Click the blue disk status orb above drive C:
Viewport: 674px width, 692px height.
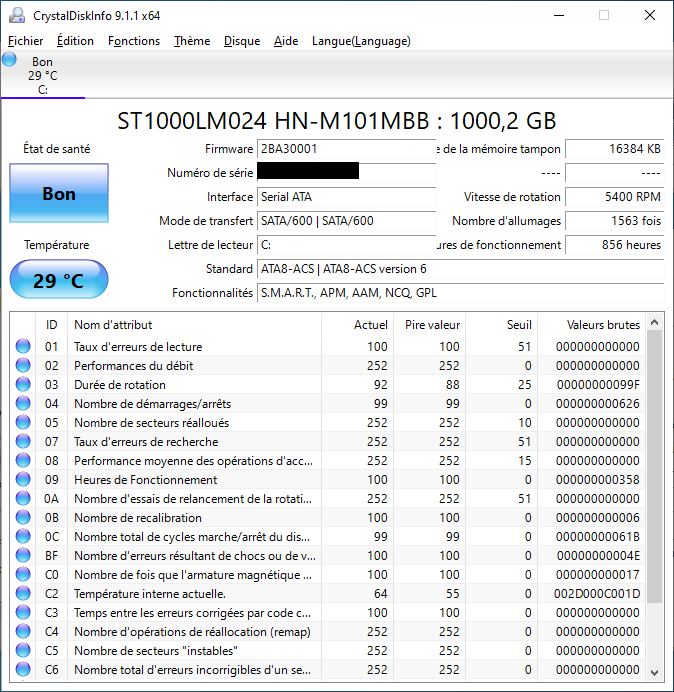pos(9,60)
